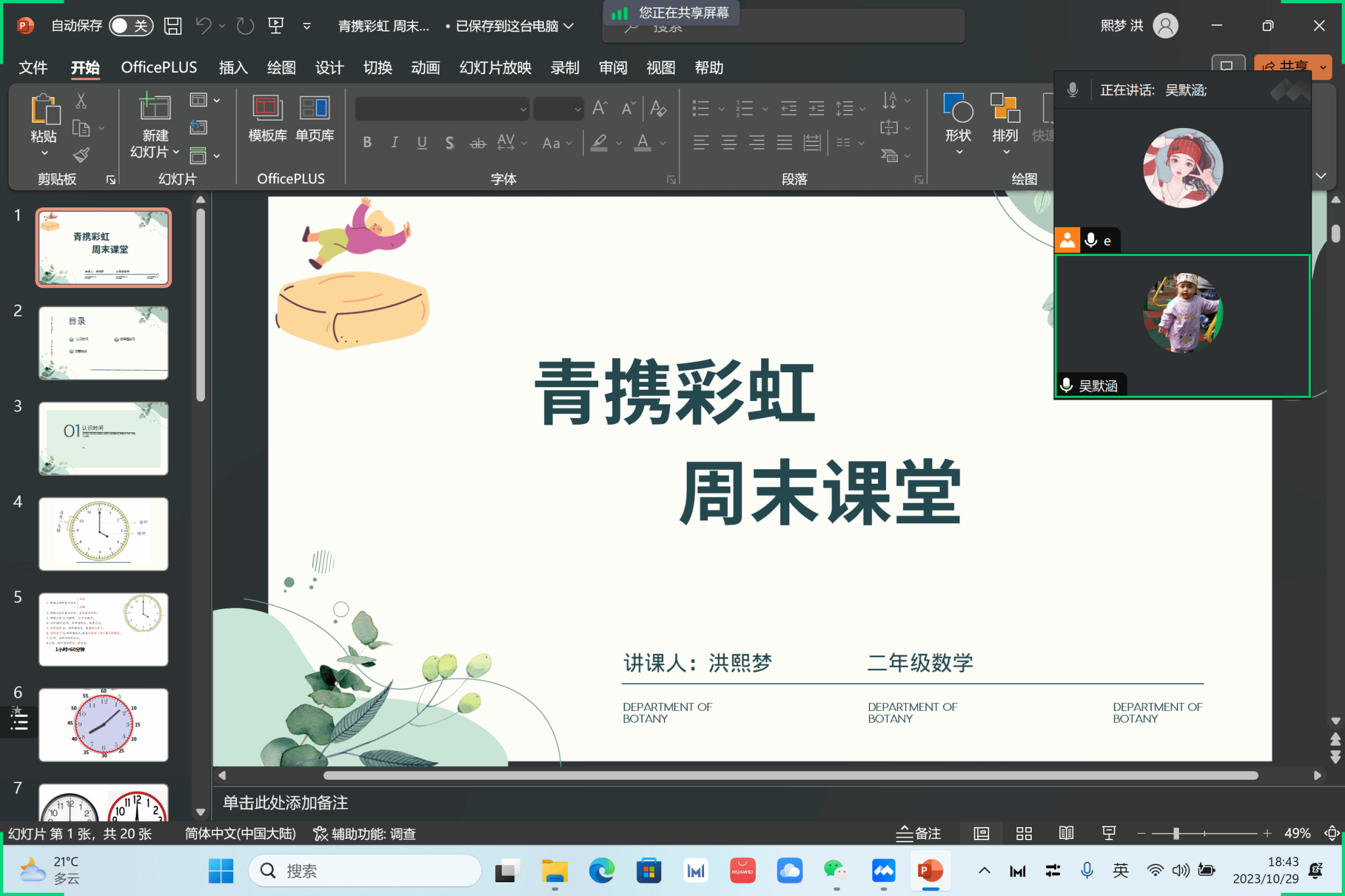Screen dimensions: 1345x896
Task: Toggle the Notes (备注) pane button
Action: pos(919,834)
